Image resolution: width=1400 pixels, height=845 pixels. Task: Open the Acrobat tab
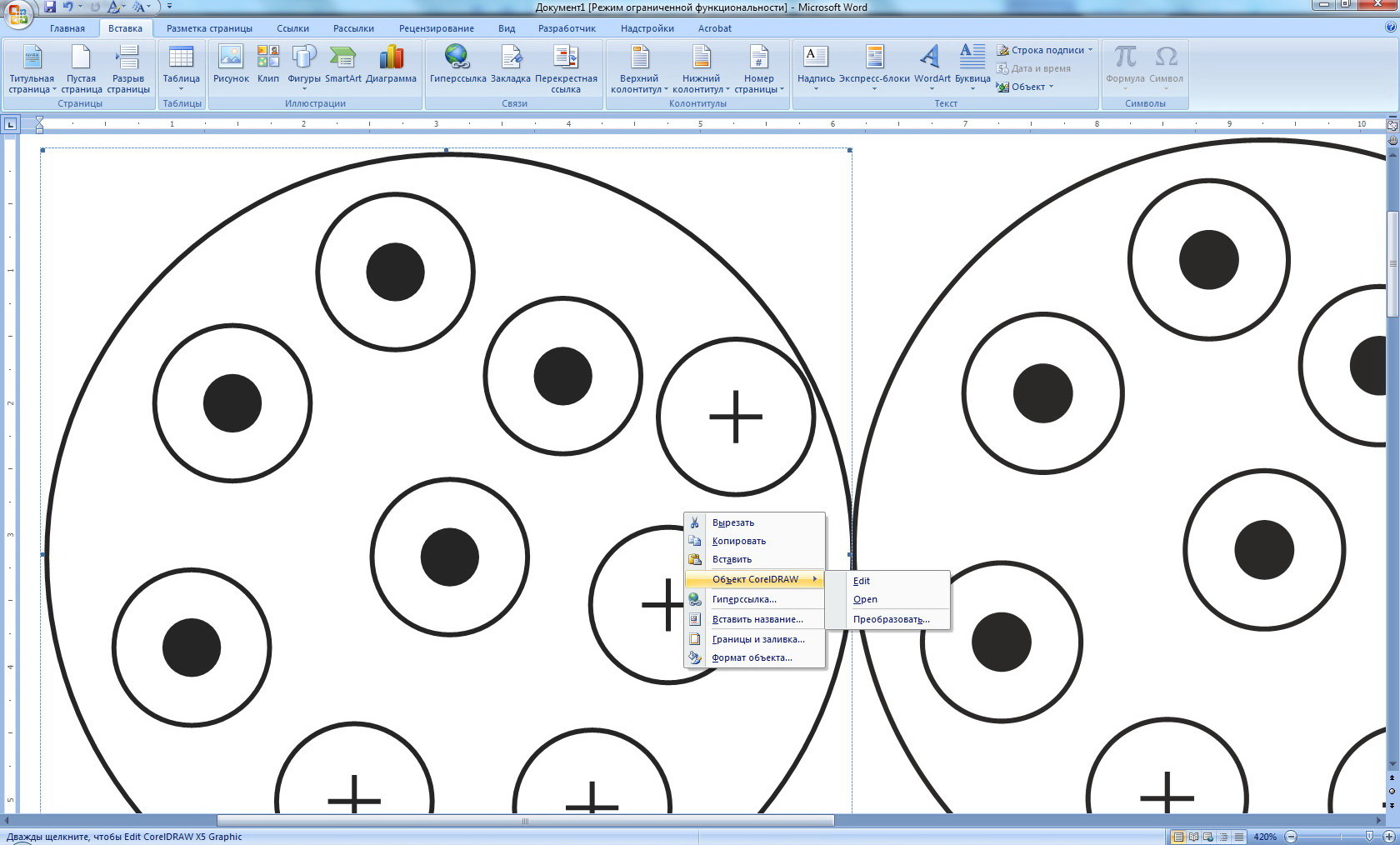pyautogui.click(x=715, y=28)
